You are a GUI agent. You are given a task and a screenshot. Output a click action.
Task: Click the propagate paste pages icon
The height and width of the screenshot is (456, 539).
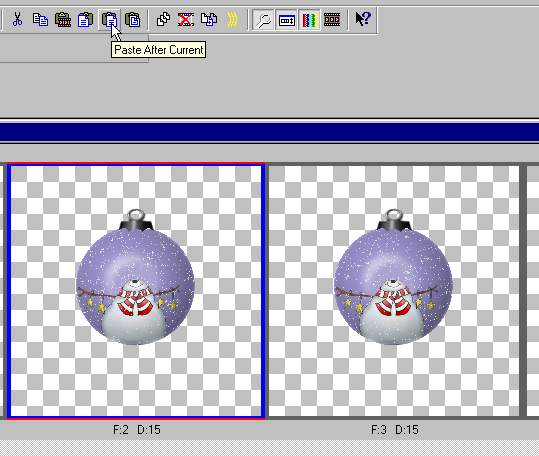pyautogui.click(x=209, y=20)
